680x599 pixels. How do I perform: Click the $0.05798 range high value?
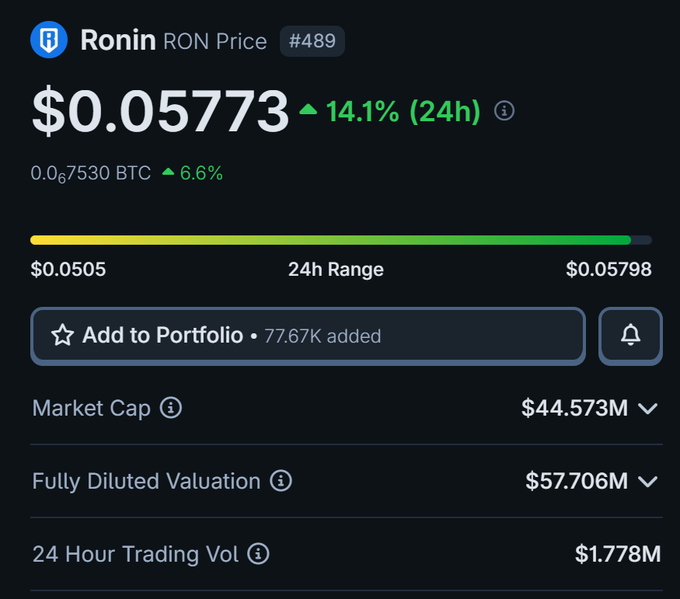pos(608,269)
